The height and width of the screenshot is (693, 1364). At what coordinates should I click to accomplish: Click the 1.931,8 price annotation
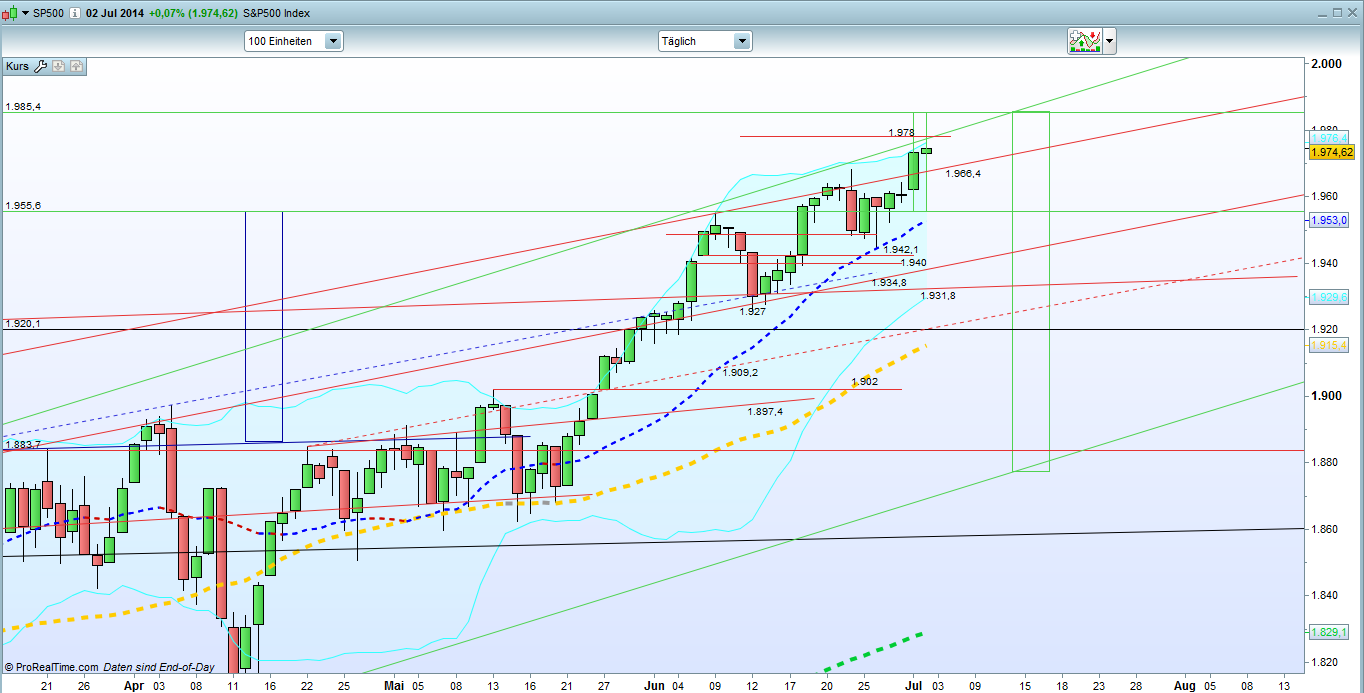[938, 295]
